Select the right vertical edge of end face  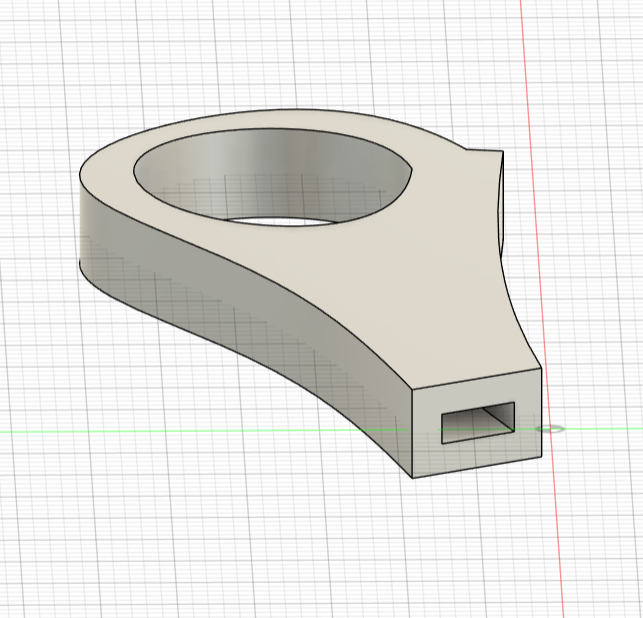point(542,415)
